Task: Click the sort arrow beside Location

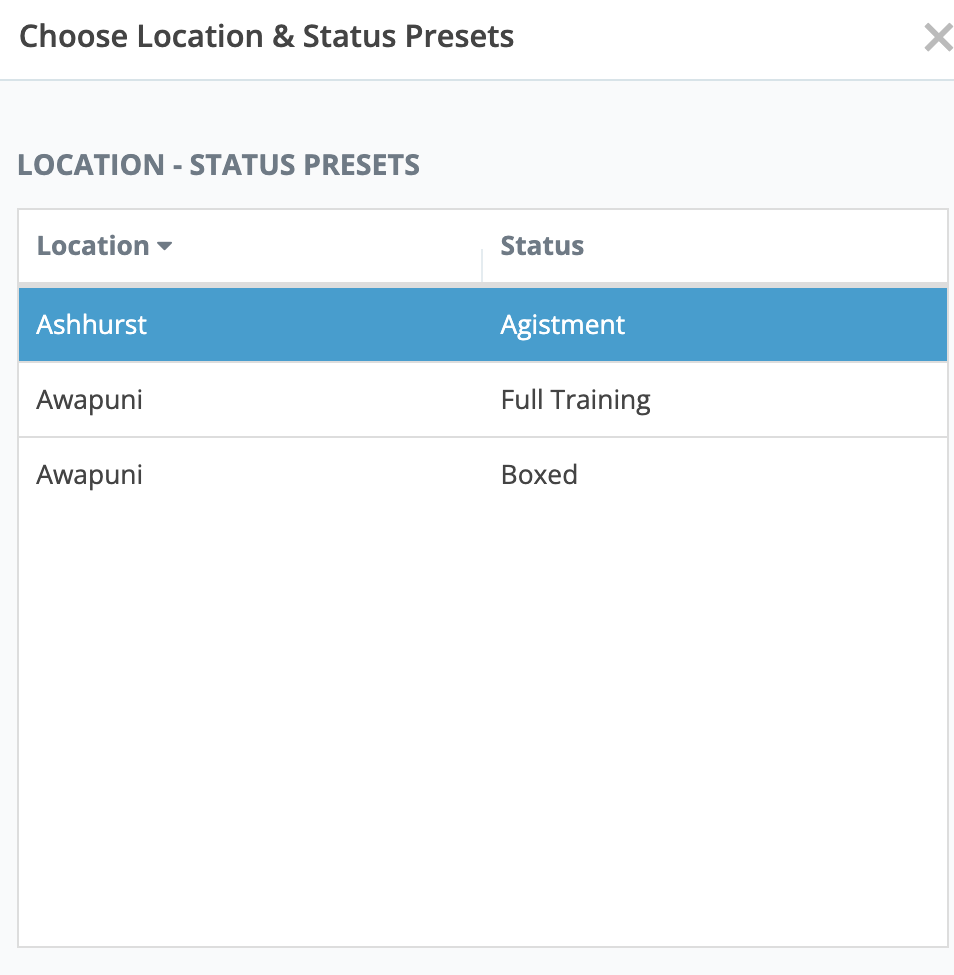Action: (x=165, y=246)
